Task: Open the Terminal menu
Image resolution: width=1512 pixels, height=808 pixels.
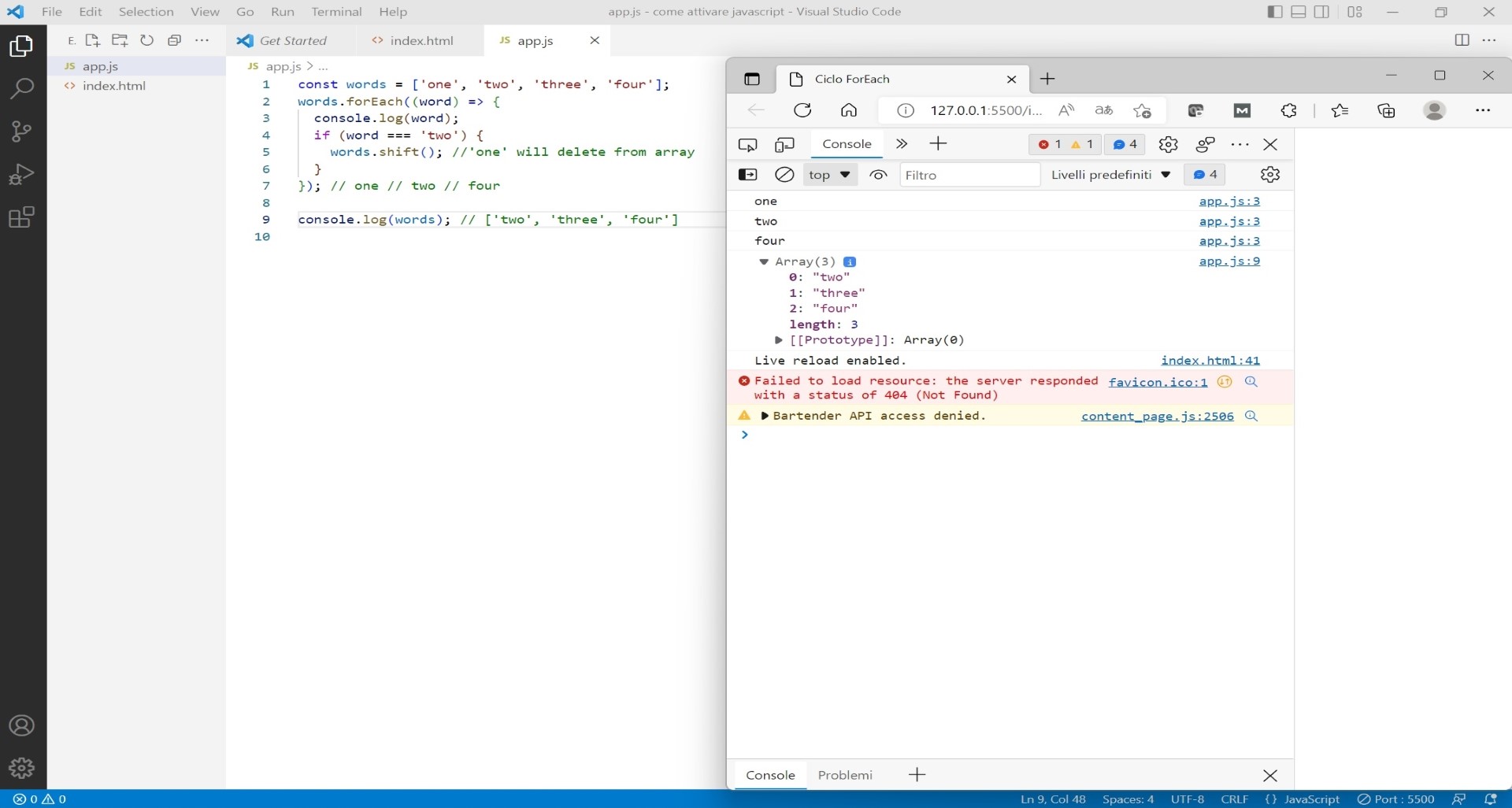Action: tap(337, 12)
